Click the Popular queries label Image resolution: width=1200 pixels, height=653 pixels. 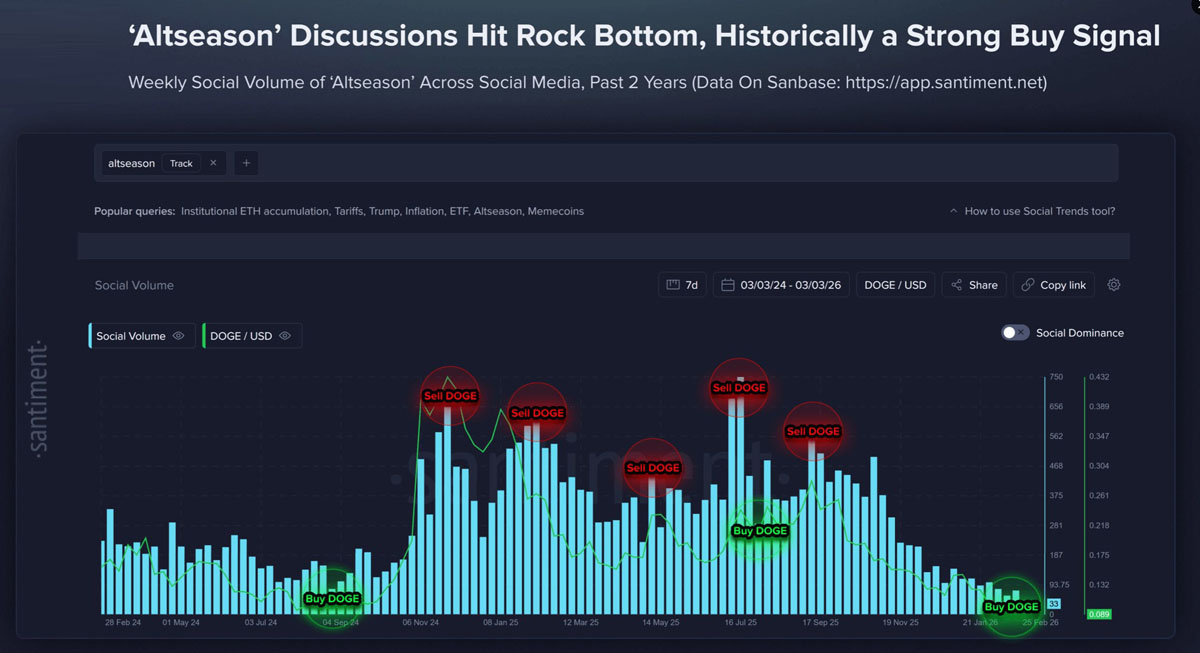point(135,211)
